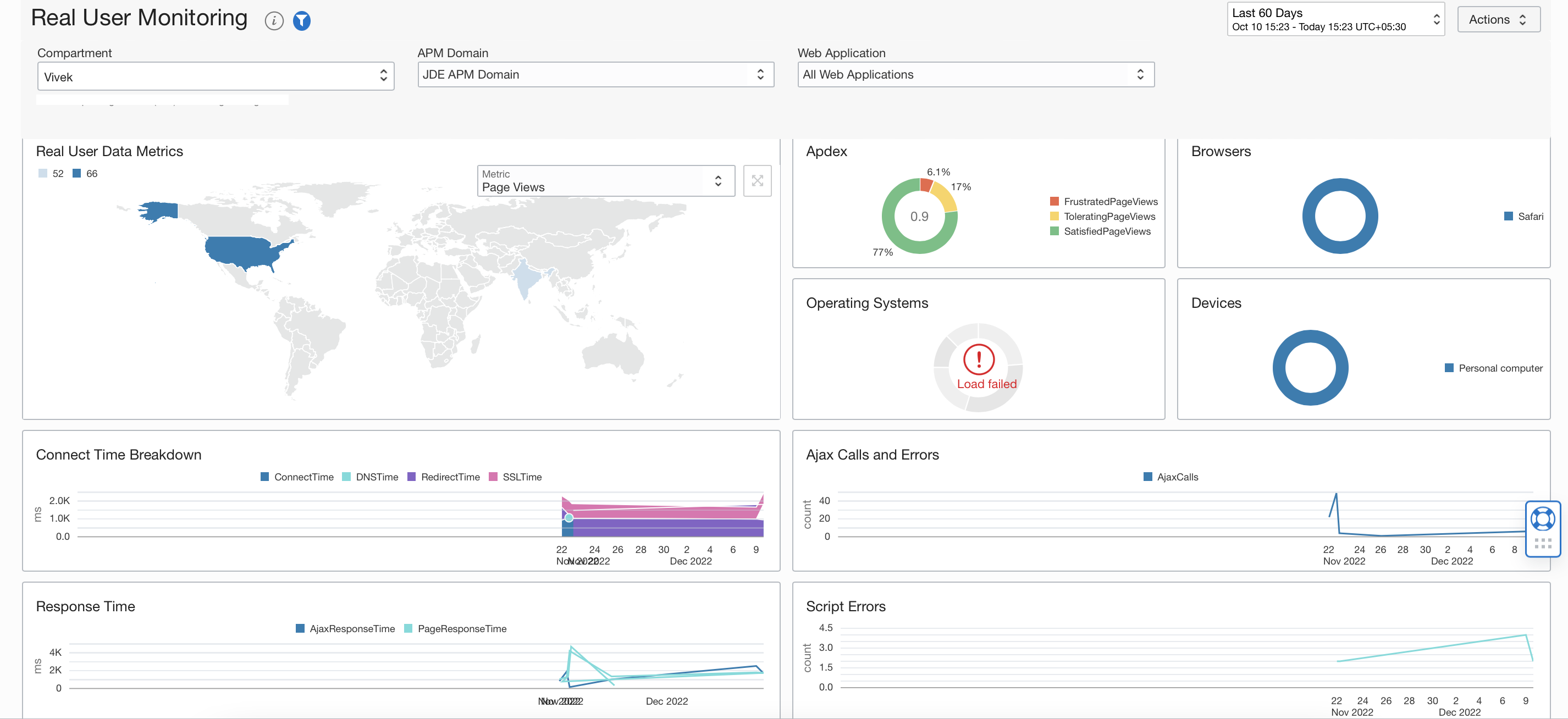Click the info icon beside page title
The image size is (1568, 719).
click(x=274, y=21)
